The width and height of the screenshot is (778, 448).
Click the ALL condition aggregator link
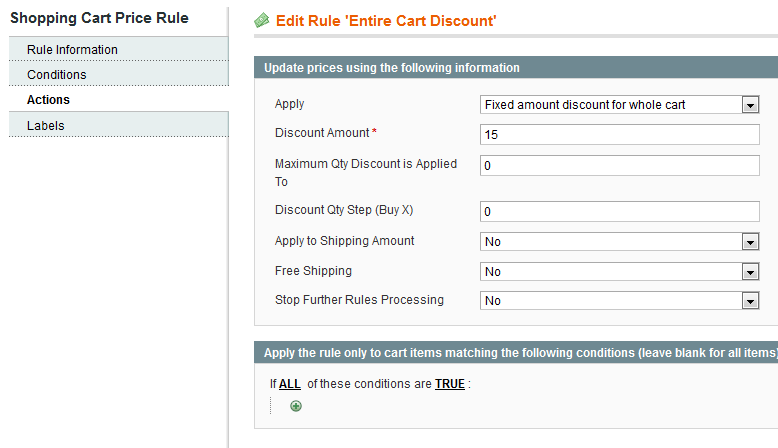(290, 384)
